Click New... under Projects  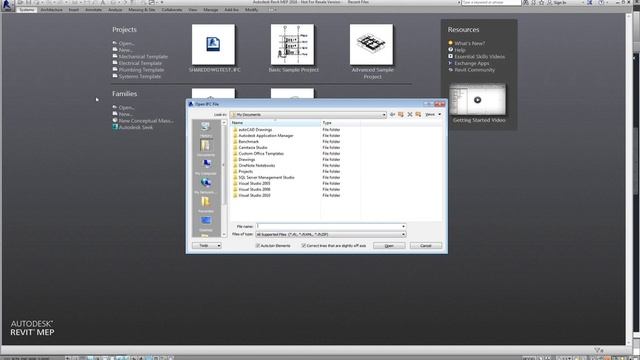(x=125, y=50)
